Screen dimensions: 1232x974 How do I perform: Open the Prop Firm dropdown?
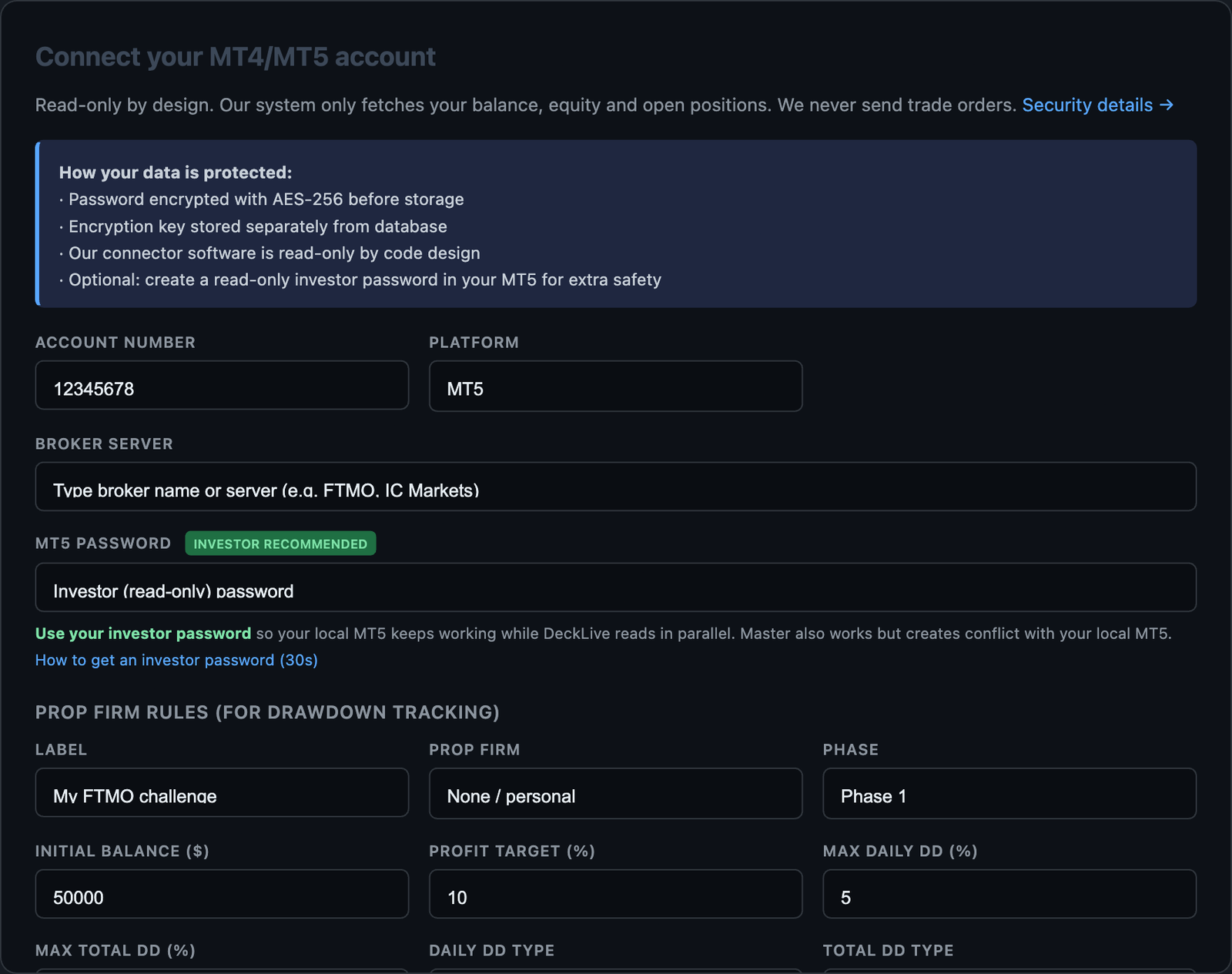click(616, 793)
